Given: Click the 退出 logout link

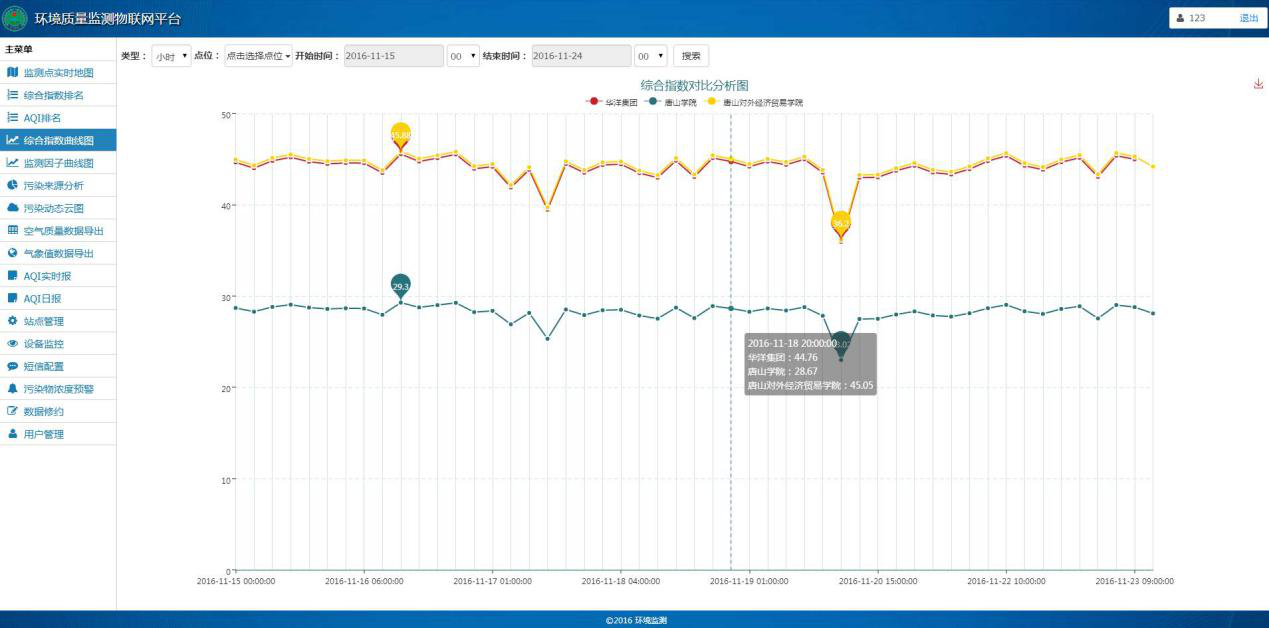Looking at the screenshot, I should 1249,18.
